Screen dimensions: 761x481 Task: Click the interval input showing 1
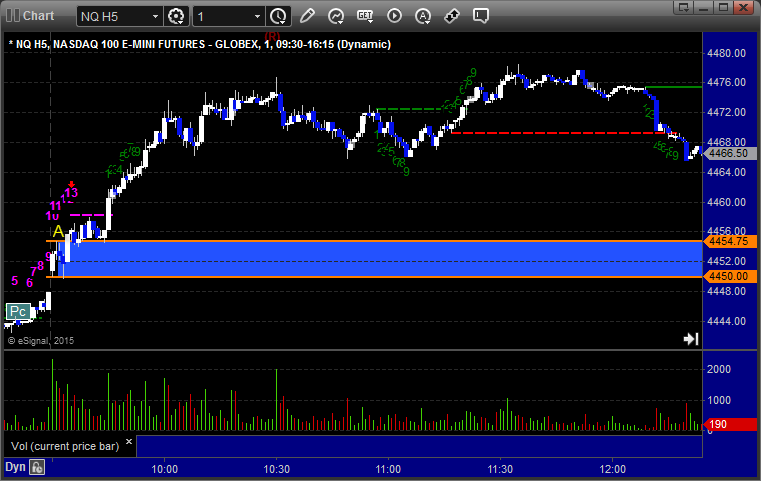click(x=223, y=17)
